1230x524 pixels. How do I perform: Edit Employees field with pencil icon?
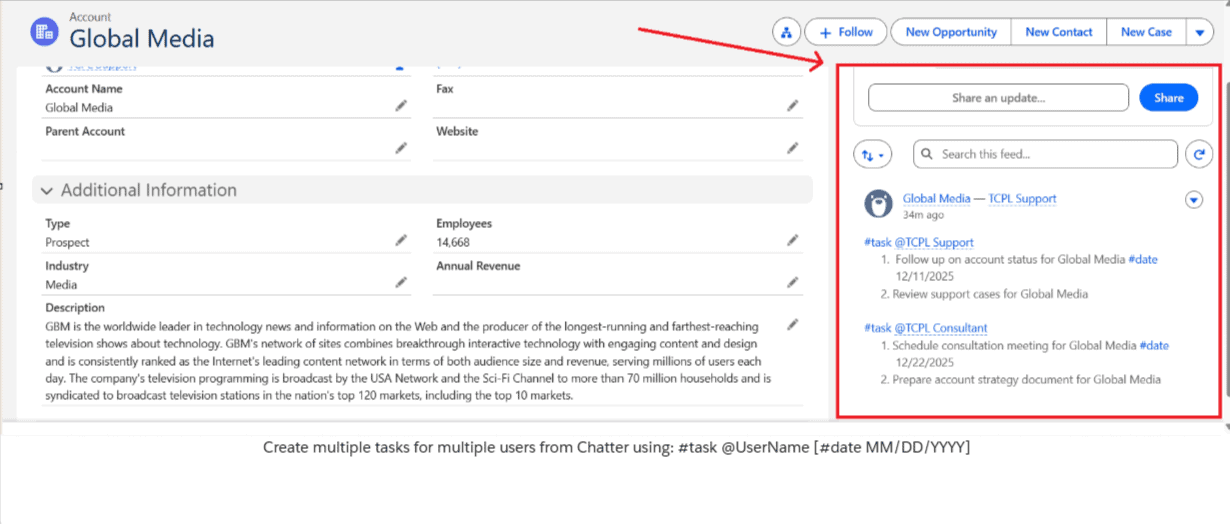(792, 241)
